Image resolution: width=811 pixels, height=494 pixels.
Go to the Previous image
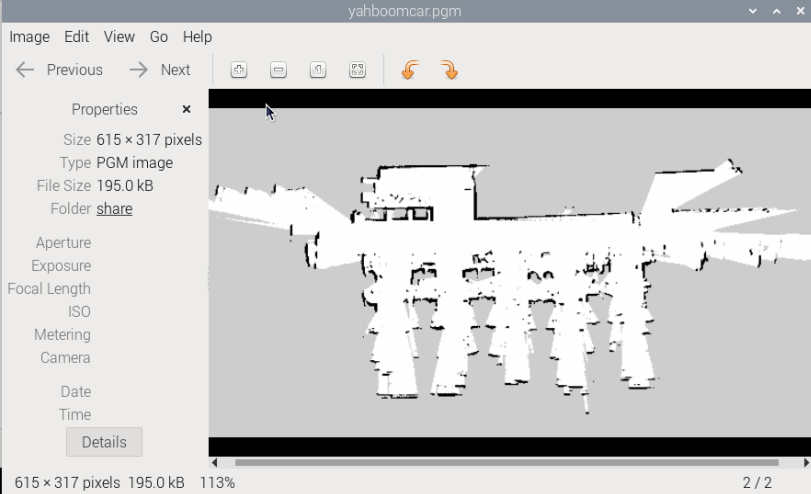(x=60, y=70)
